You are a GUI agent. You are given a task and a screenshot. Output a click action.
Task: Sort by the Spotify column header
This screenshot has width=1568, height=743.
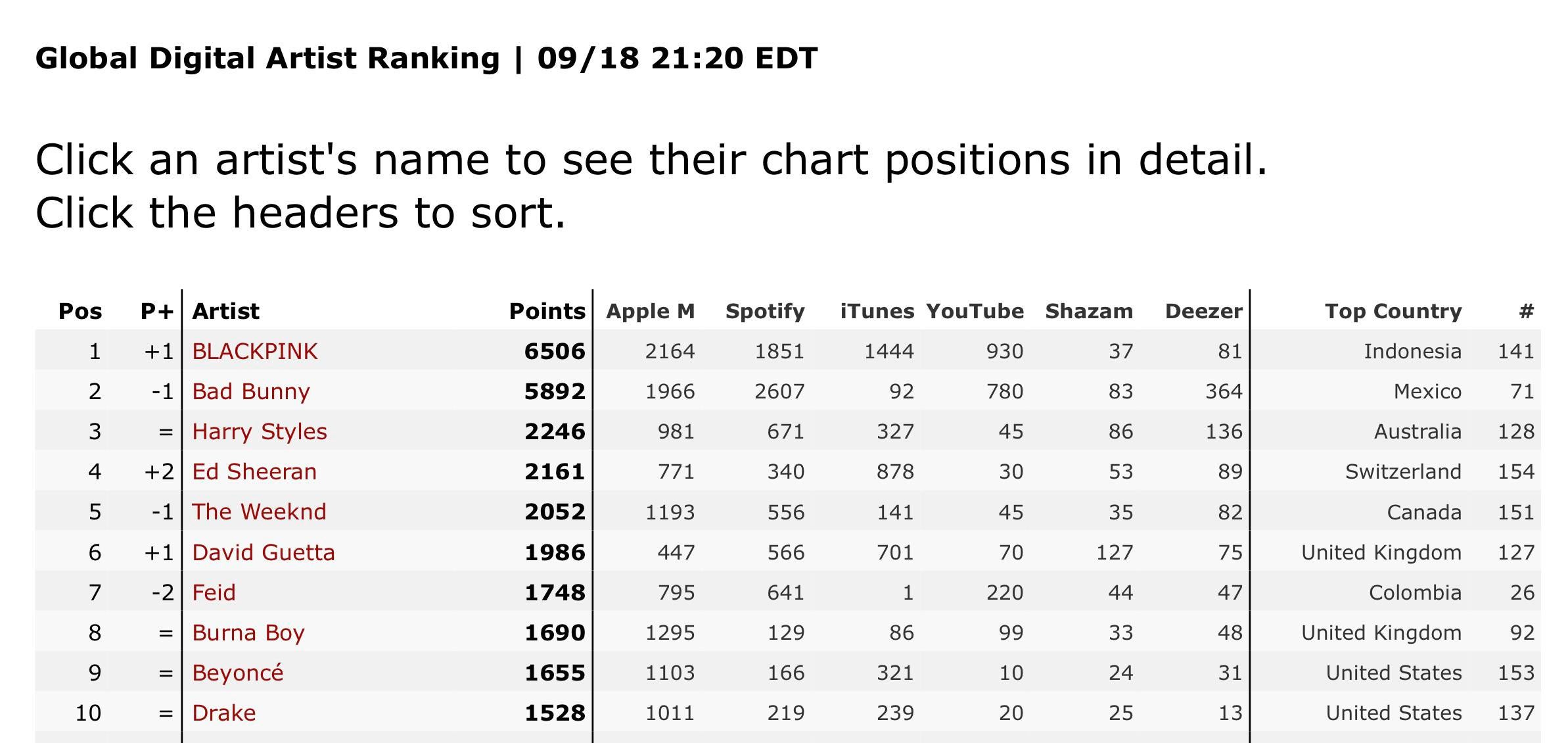[x=764, y=311]
